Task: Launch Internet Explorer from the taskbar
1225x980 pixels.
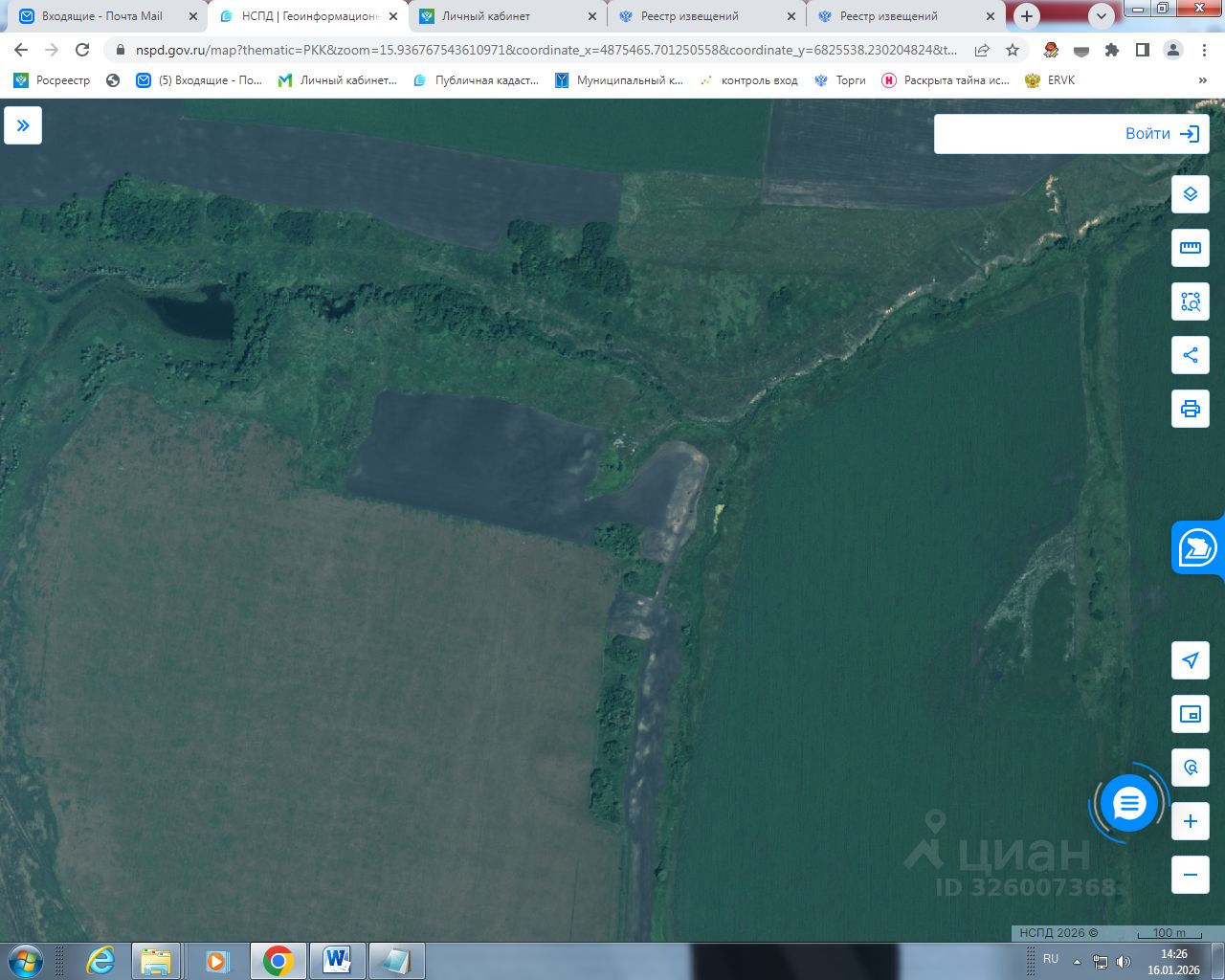Action: click(x=100, y=960)
